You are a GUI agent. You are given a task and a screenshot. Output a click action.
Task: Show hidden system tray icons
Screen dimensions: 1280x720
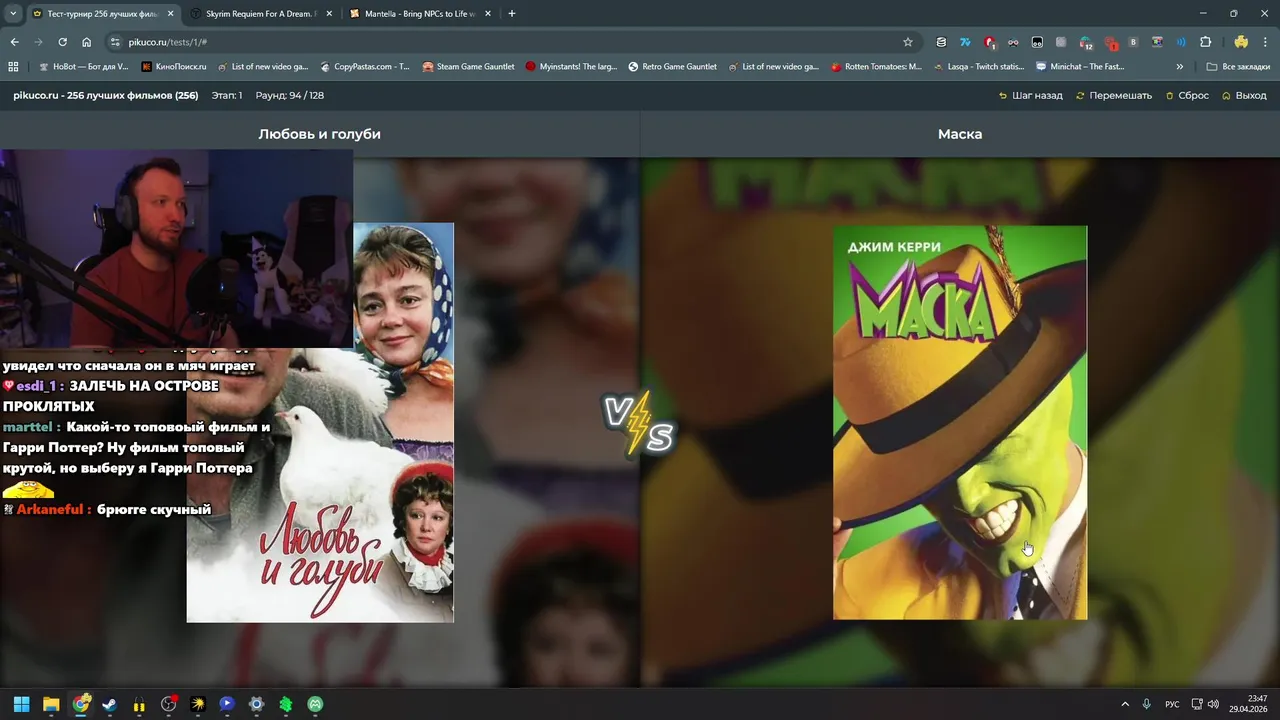pyautogui.click(x=1124, y=704)
